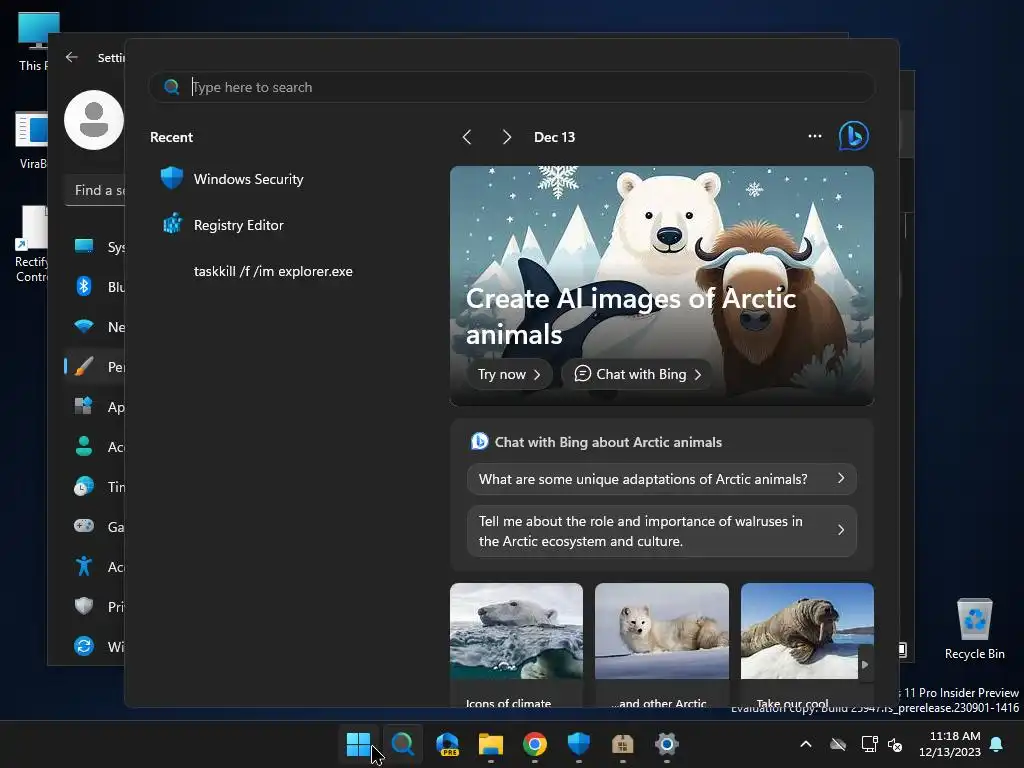Go to next day in search highlights

506,137
